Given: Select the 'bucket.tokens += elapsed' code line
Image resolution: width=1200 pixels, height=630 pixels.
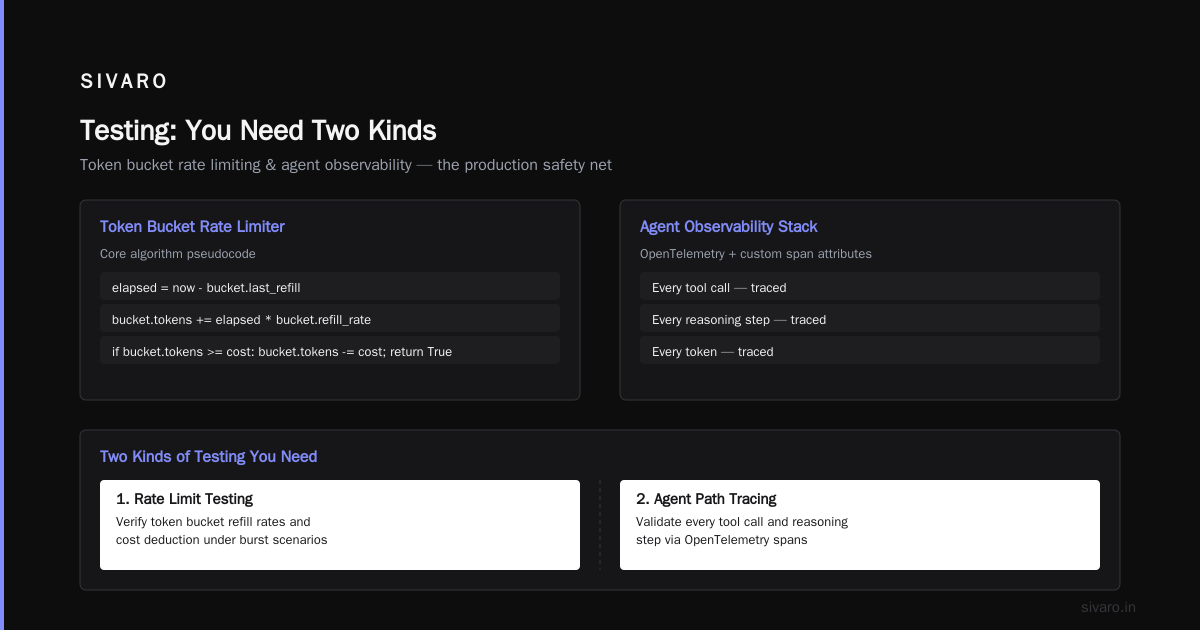Looking at the screenshot, I should [330, 319].
